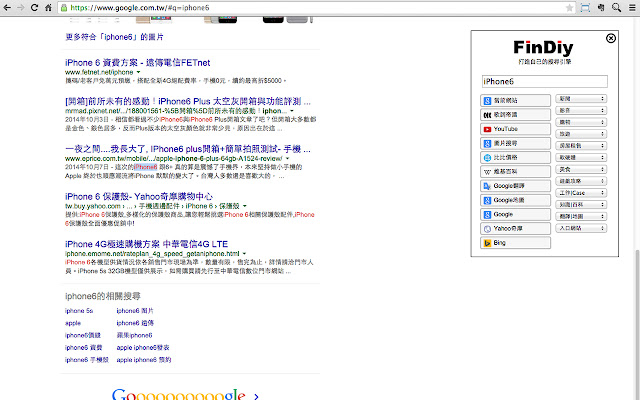
Task: Search with the YouTube button in FinDiy
Action: click(516, 129)
